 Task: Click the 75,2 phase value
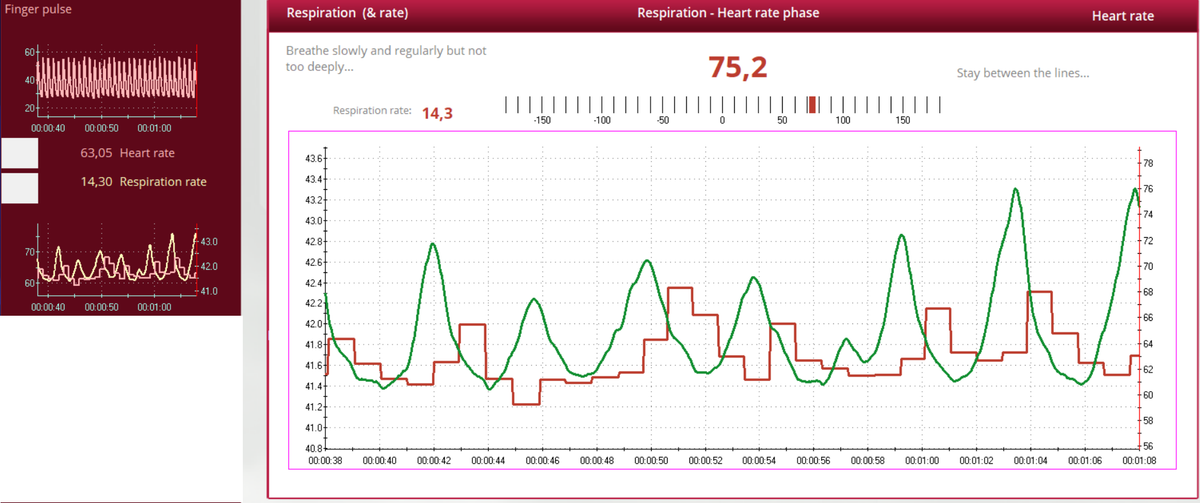[x=738, y=67]
